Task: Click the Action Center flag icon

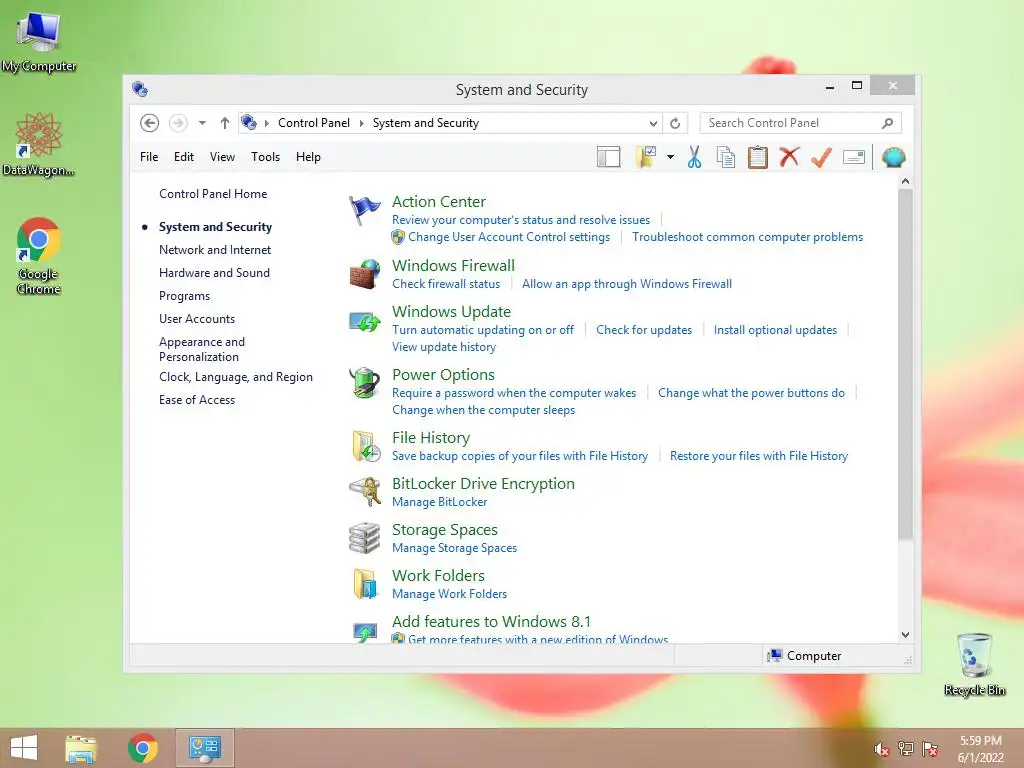Action: tap(364, 210)
